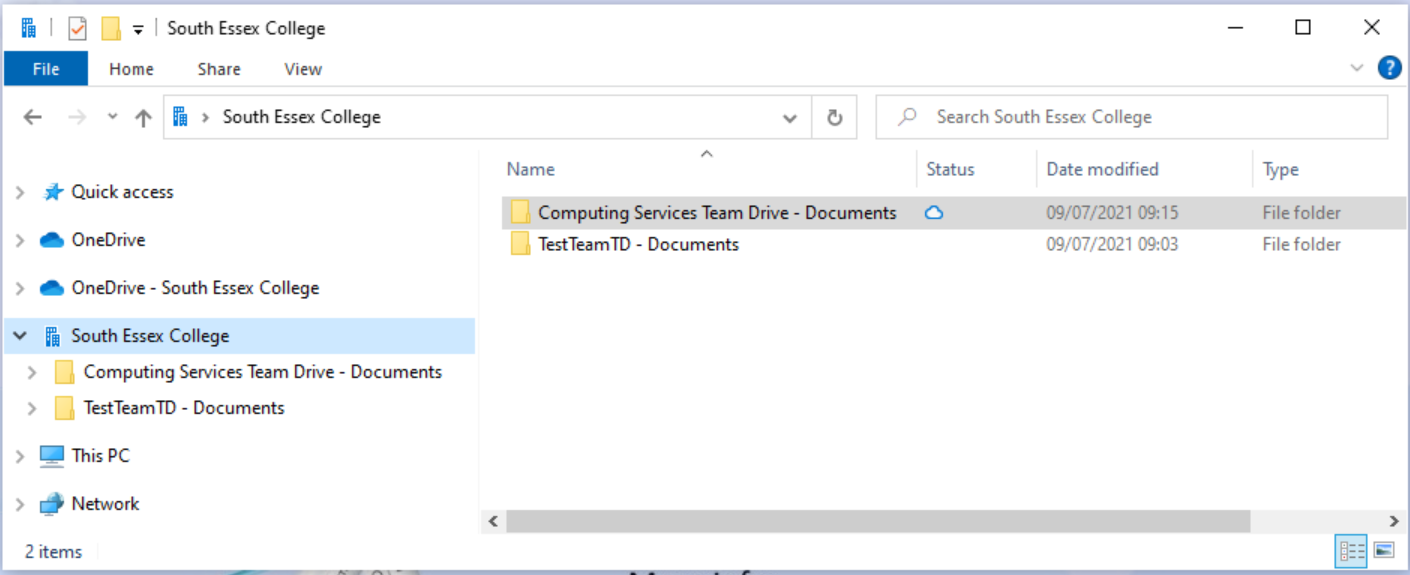The image size is (1410, 575).
Task: Select Quick access in the navigation pane
Action: click(x=122, y=192)
